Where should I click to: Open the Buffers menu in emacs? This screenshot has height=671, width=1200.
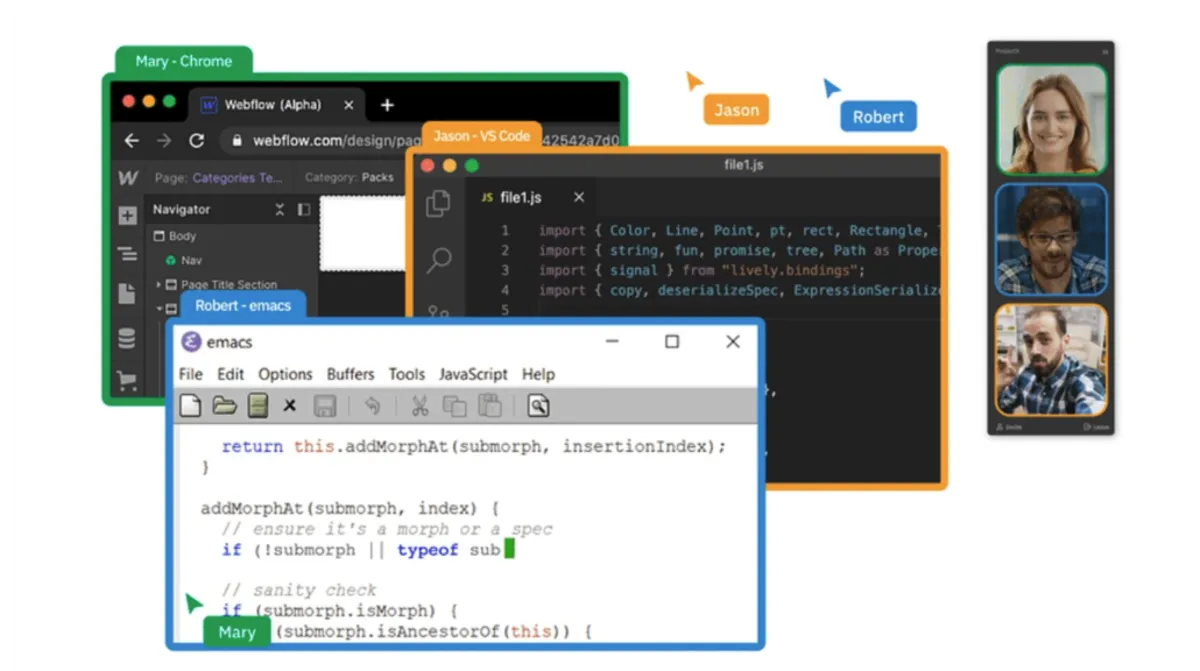(350, 374)
